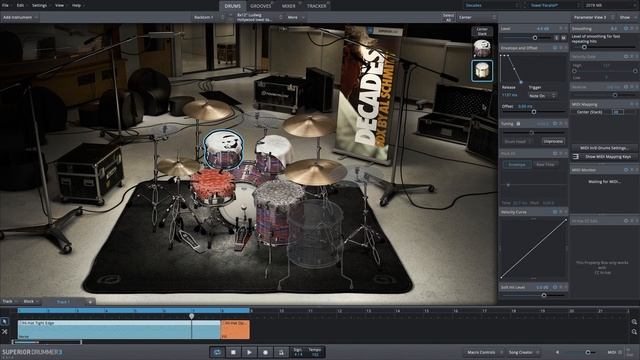Open the Add Instrument dropdown
This screenshot has height=360, width=640.
point(20,18)
